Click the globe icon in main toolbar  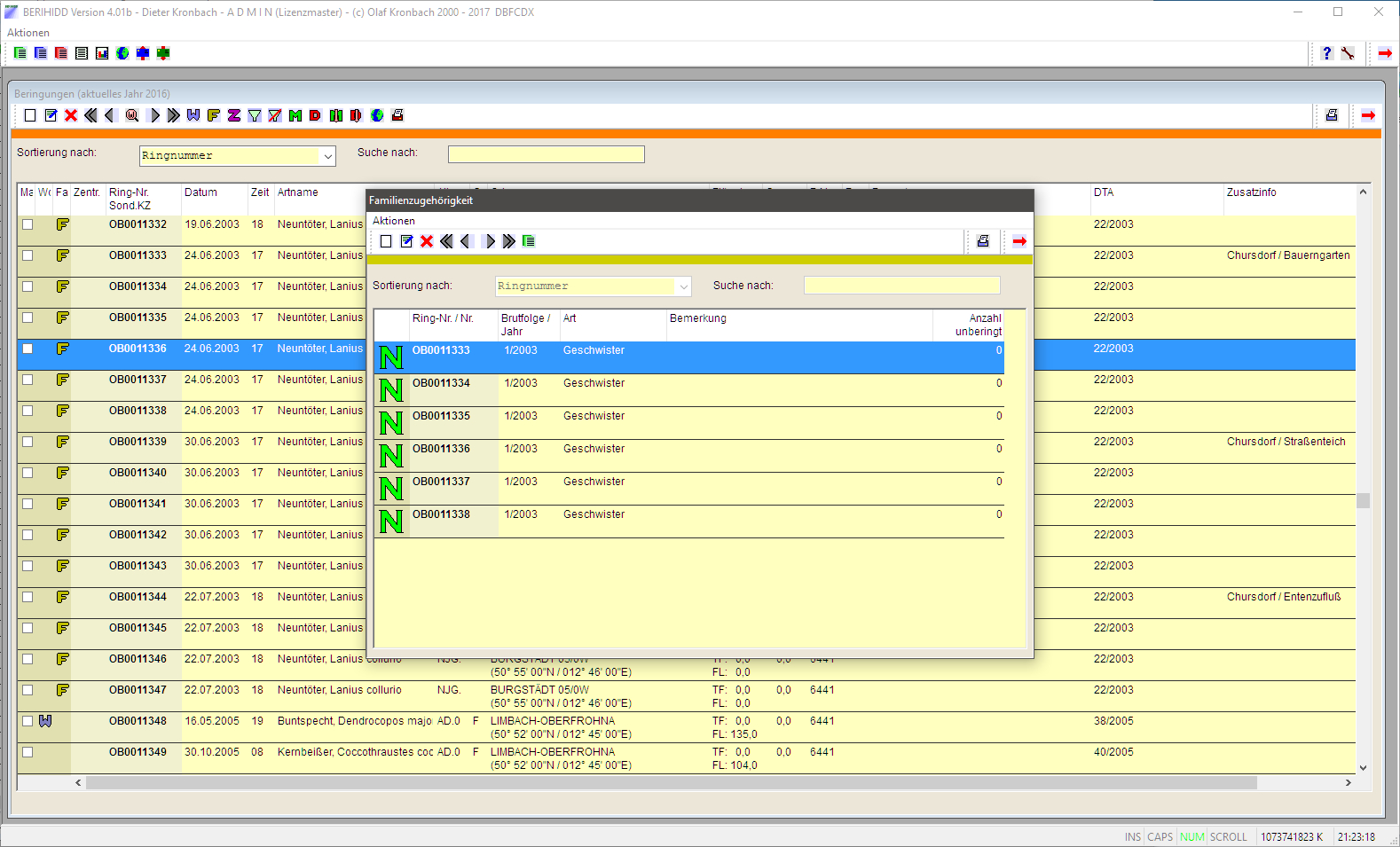pyautogui.click(x=122, y=53)
